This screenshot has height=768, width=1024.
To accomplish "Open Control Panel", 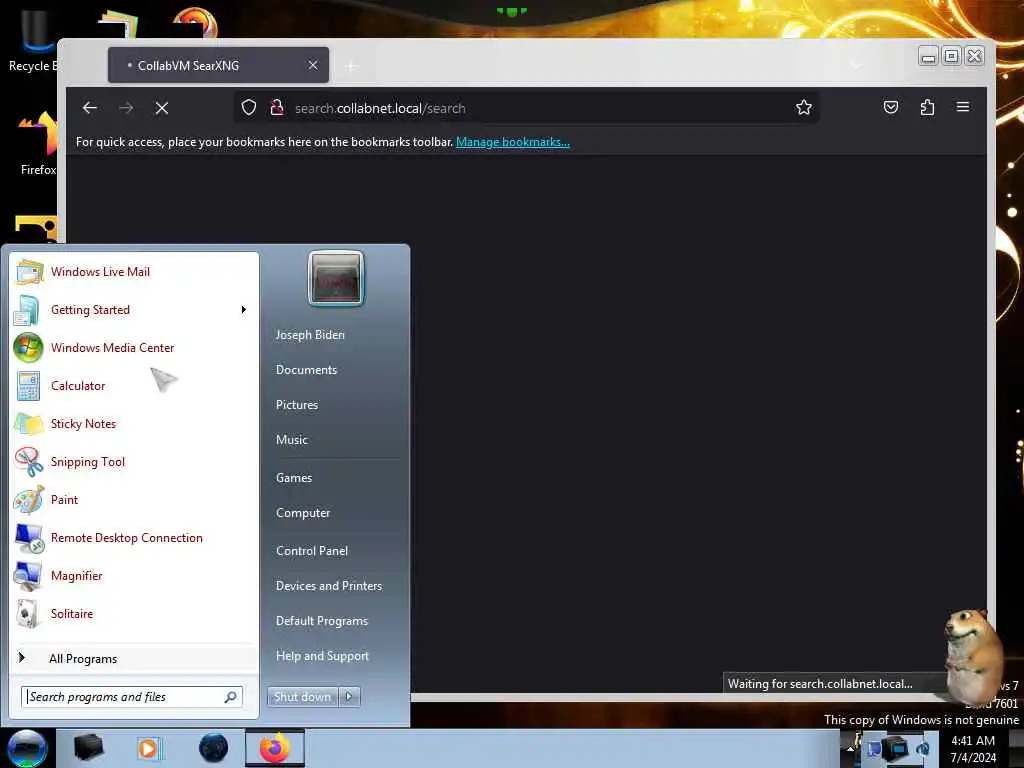I will point(312,551).
